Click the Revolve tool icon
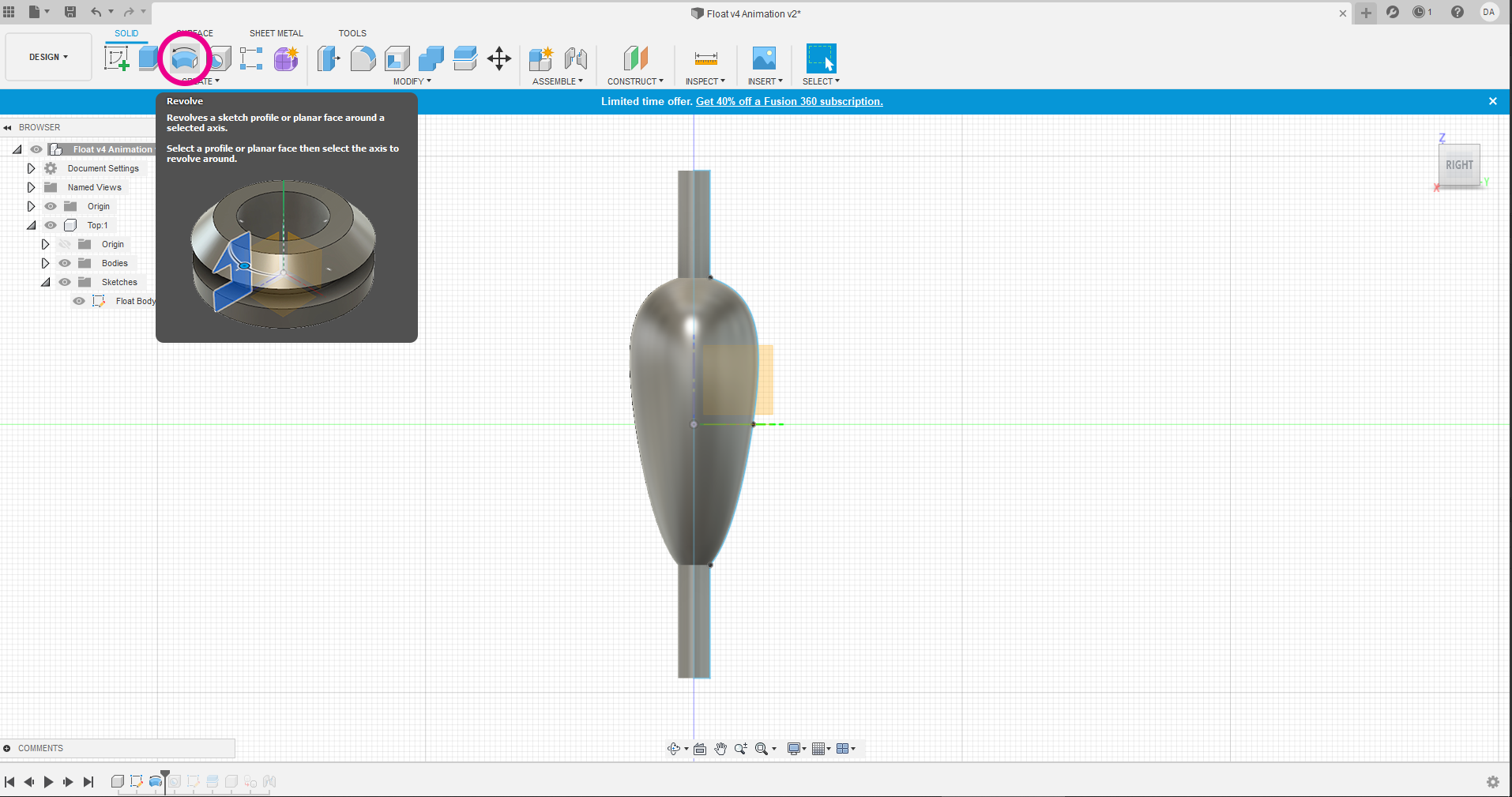This screenshot has height=797, width=1512. tap(185, 58)
